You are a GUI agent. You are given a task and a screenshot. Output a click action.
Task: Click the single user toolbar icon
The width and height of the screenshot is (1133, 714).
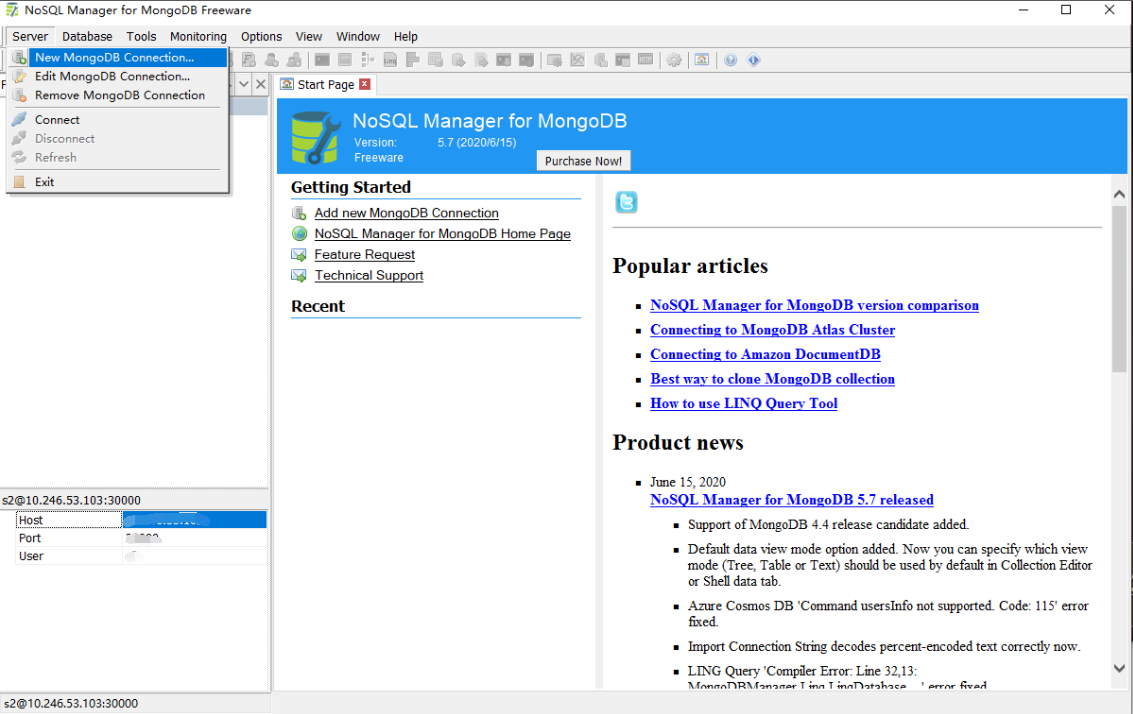coord(272,60)
